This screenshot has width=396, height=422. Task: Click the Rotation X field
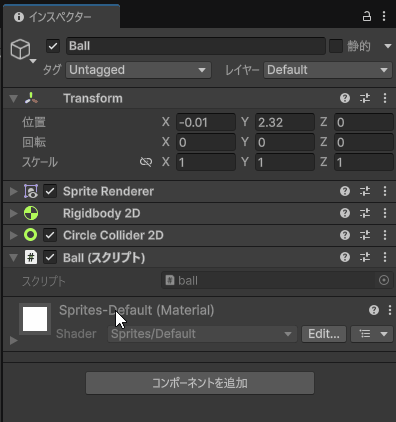pos(206,142)
